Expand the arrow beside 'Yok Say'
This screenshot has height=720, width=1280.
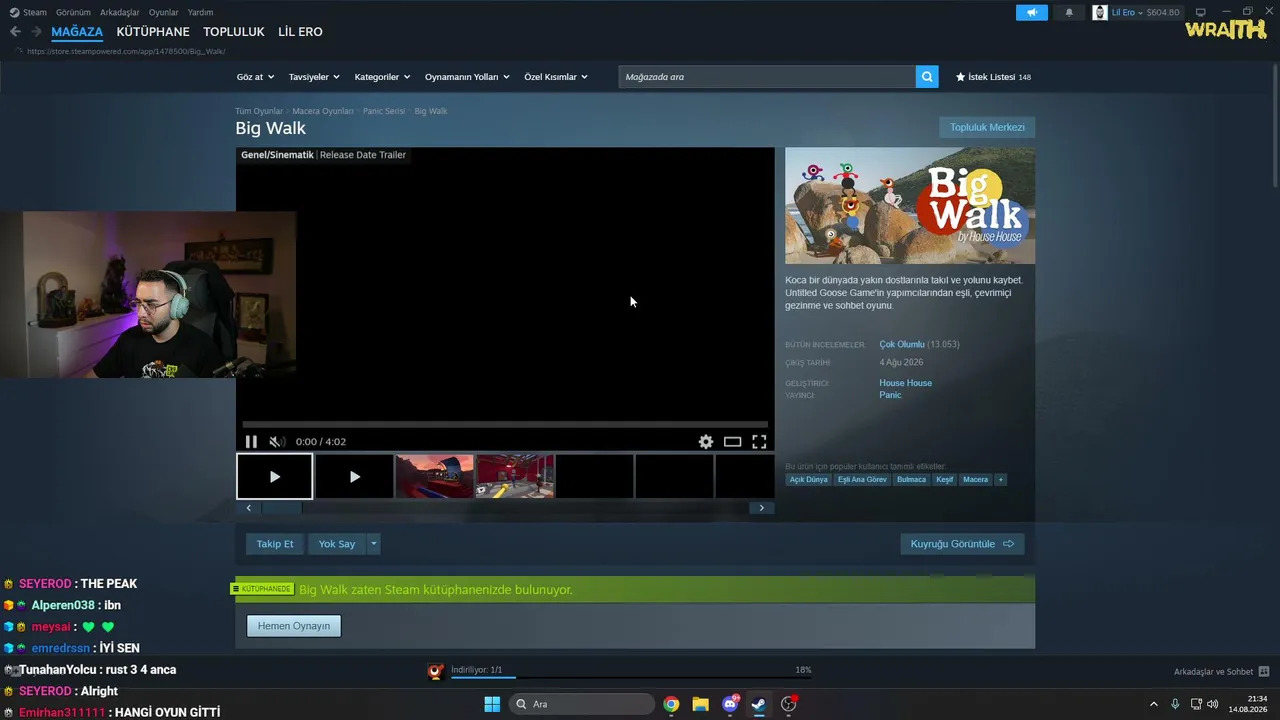(374, 544)
